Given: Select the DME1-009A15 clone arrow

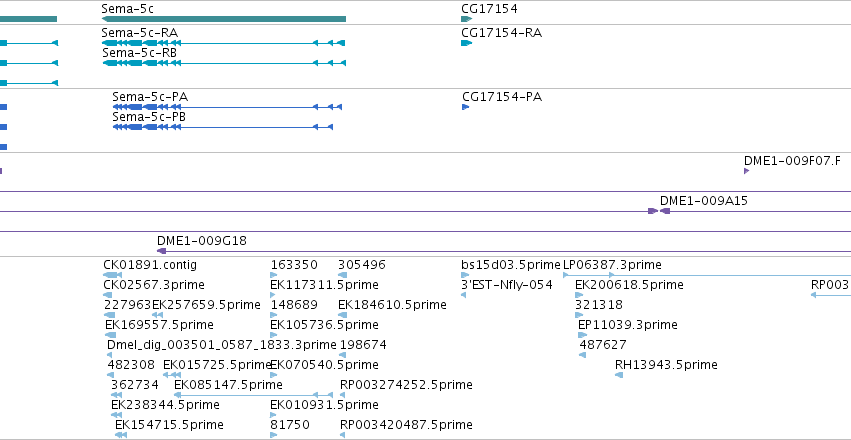Looking at the screenshot, I should (665, 211).
